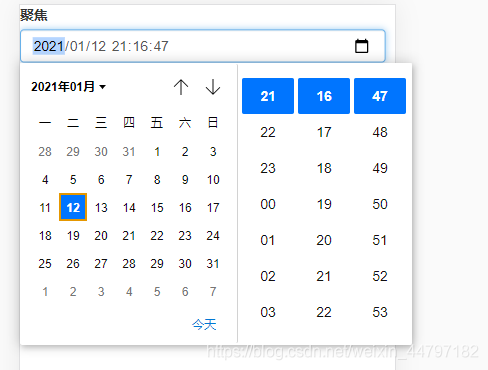
Task: Set seconds to 48
Action: (380, 132)
